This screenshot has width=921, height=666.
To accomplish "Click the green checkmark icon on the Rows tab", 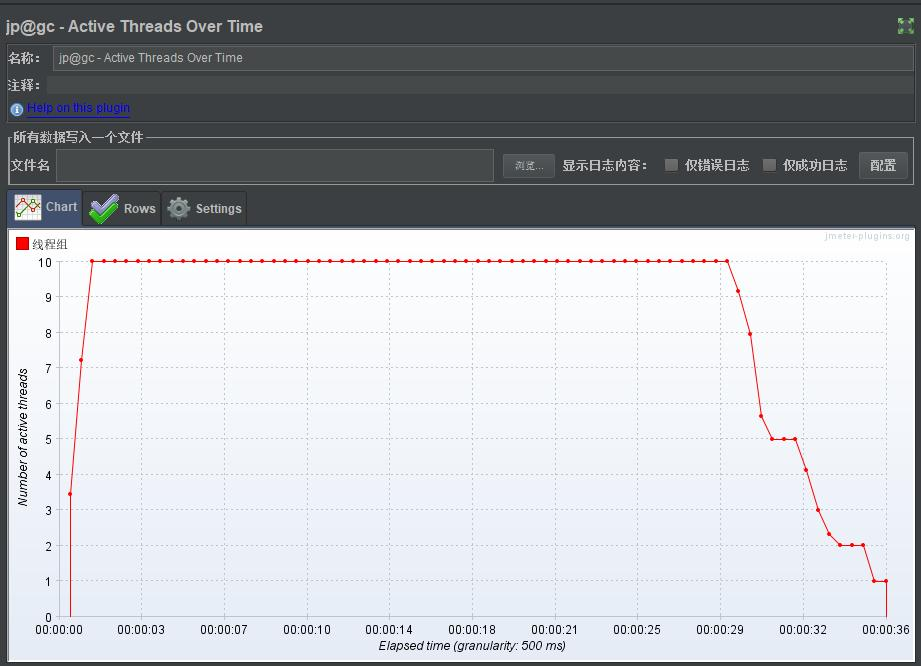I will pos(101,208).
